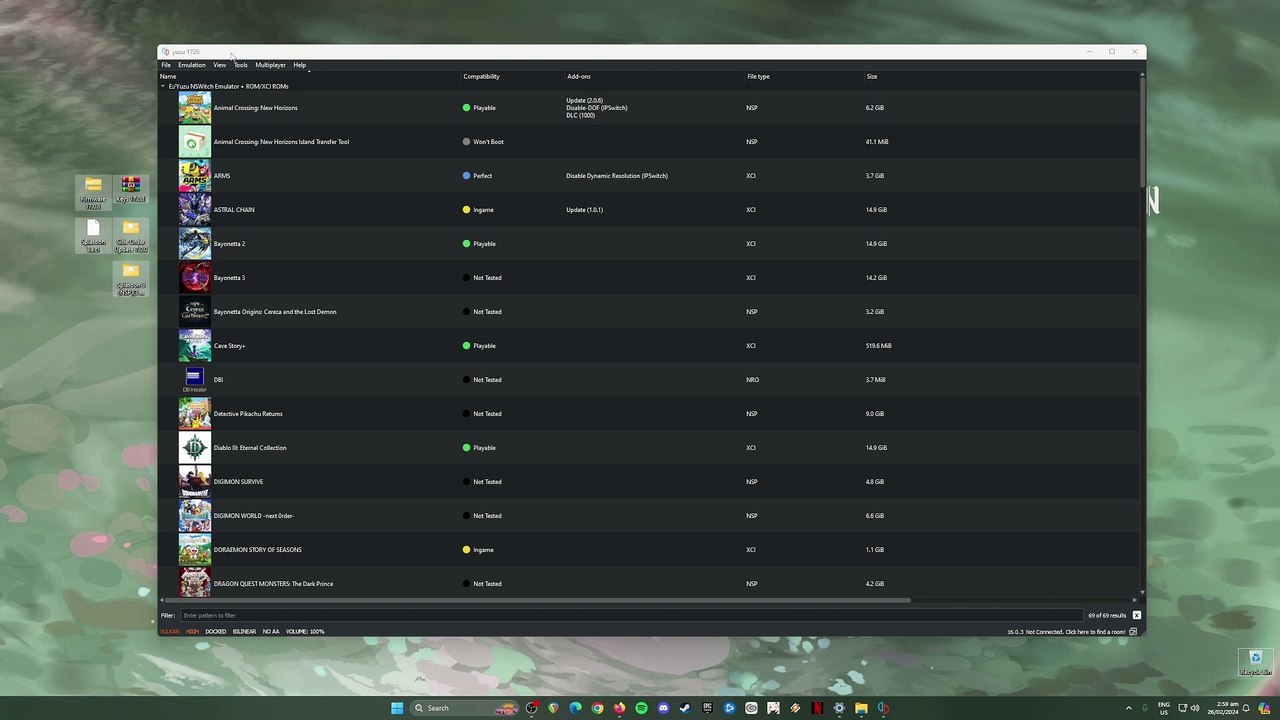Select the ASTRAL CHAIN cover icon
The height and width of the screenshot is (720, 1280).
click(x=195, y=210)
